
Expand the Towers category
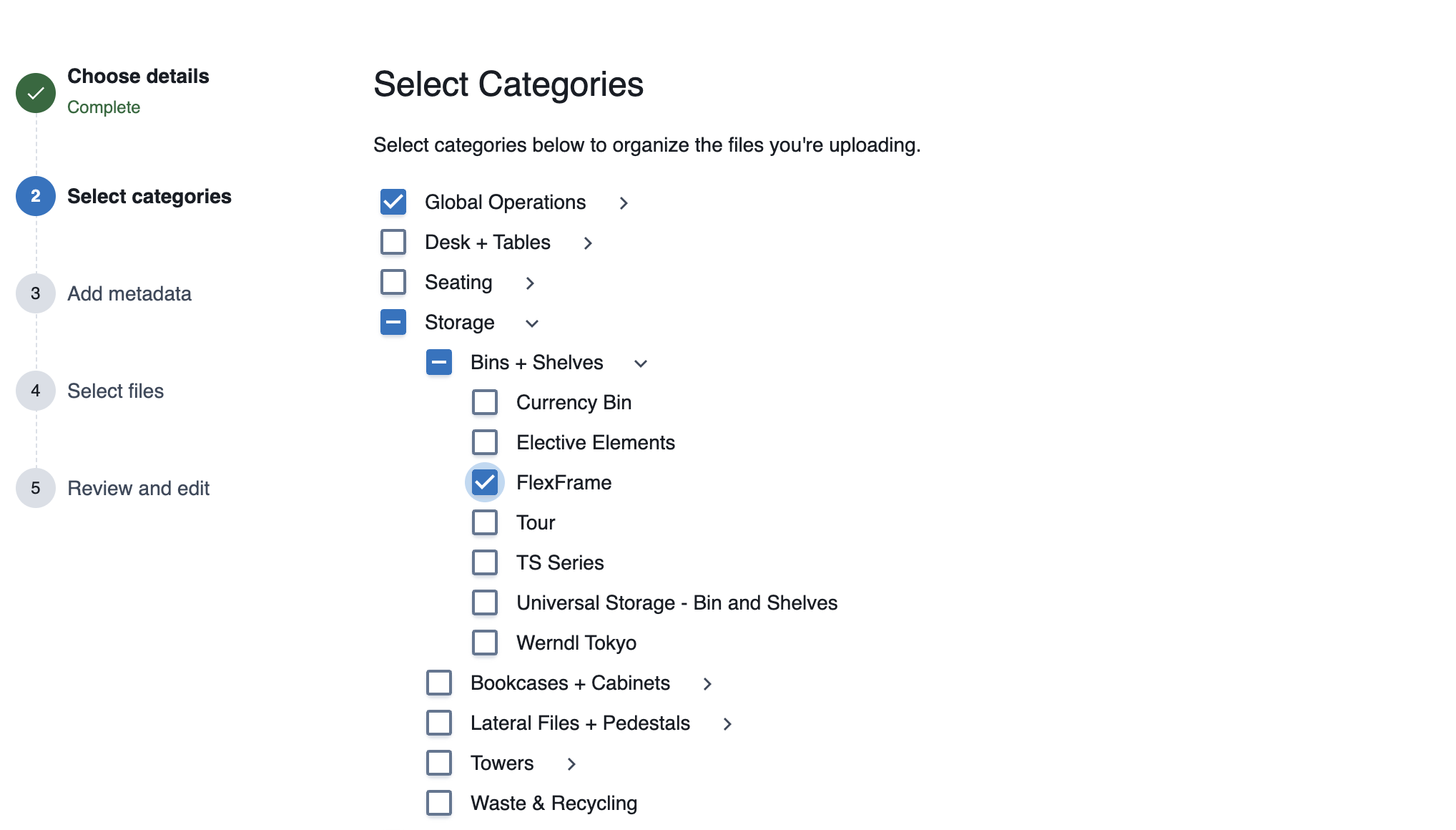click(x=572, y=764)
